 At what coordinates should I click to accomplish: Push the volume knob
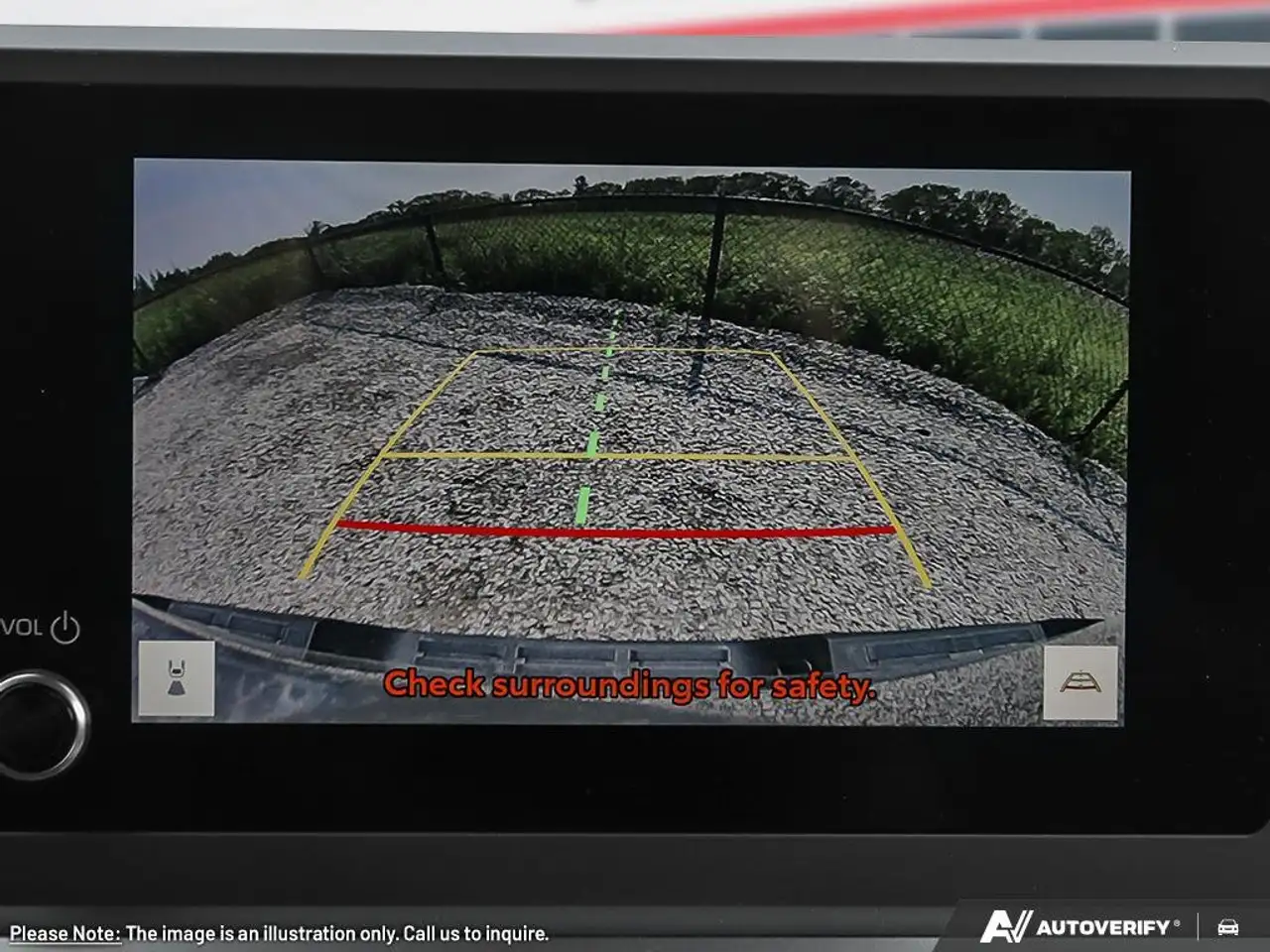[40, 722]
